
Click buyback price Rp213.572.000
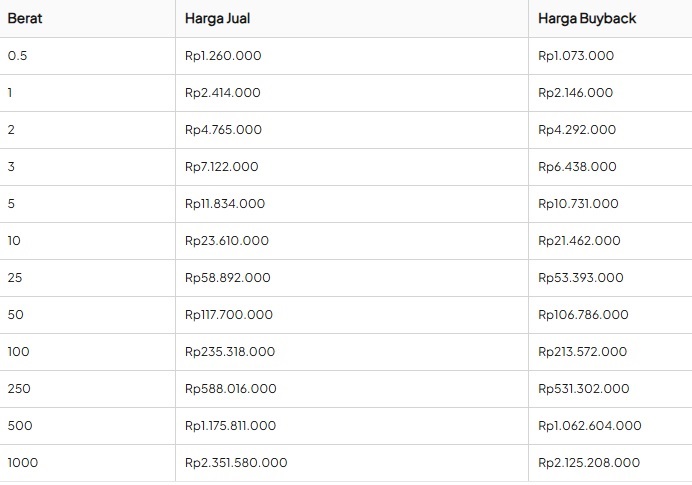(x=582, y=352)
